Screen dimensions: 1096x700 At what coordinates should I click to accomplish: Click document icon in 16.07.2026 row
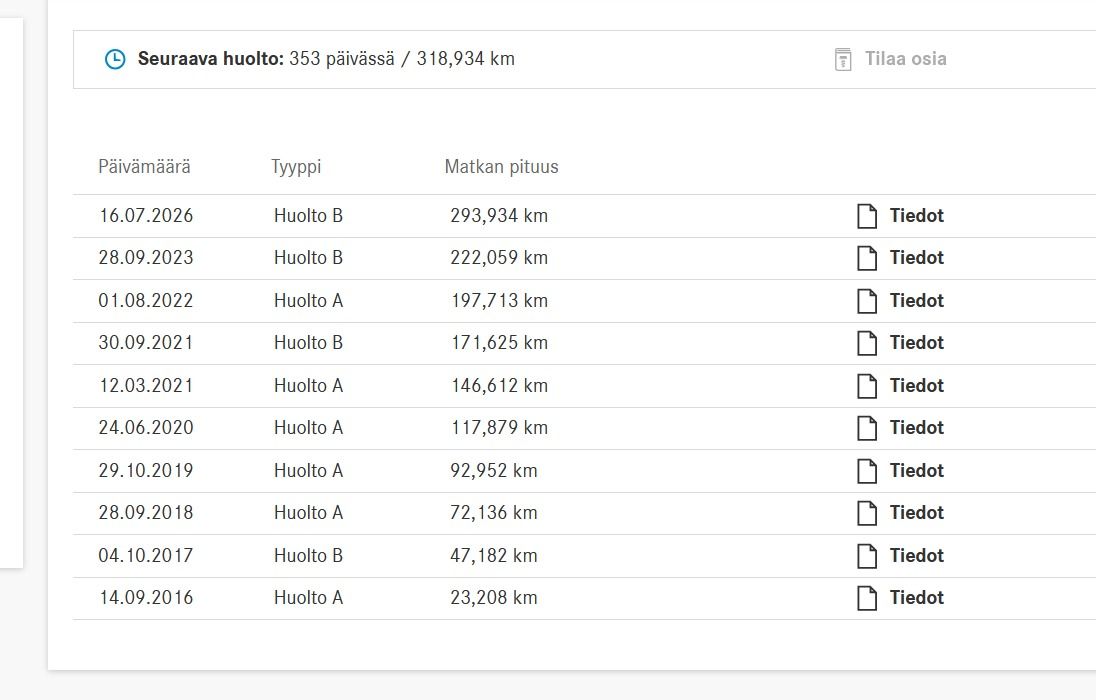pyautogui.click(x=867, y=216)
